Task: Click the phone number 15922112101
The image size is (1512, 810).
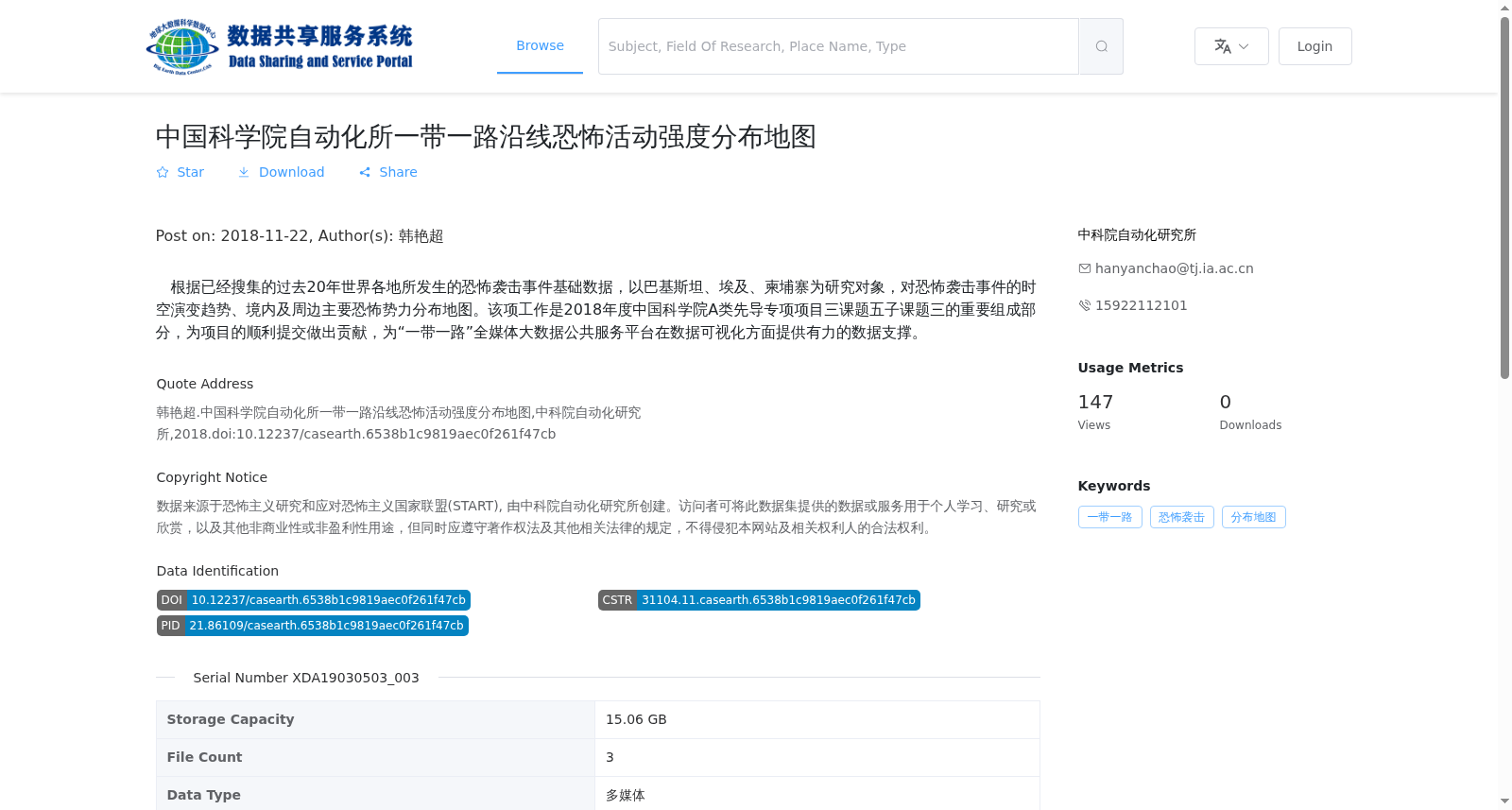Action: pyautogui.click(x=1141, y=305)
